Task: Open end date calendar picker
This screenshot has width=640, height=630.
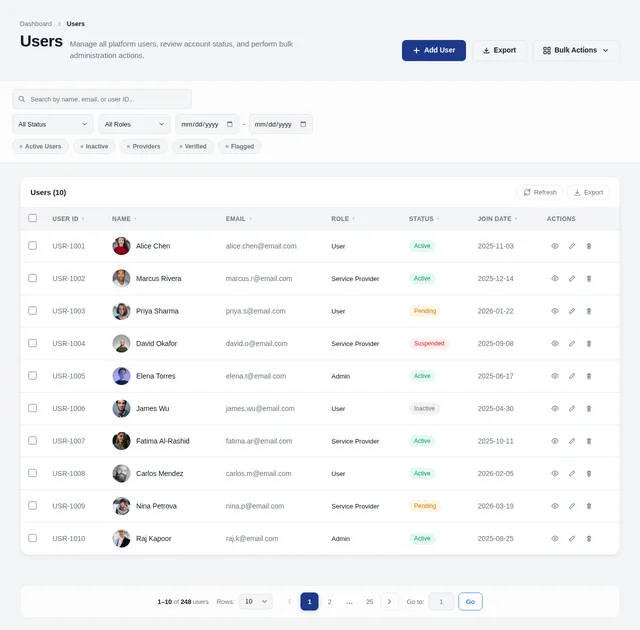Action: tap(303, 124)
